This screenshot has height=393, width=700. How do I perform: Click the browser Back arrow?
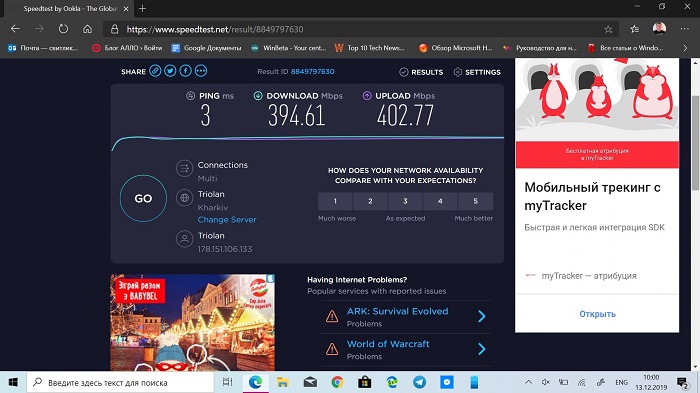(x=16, y=29)
